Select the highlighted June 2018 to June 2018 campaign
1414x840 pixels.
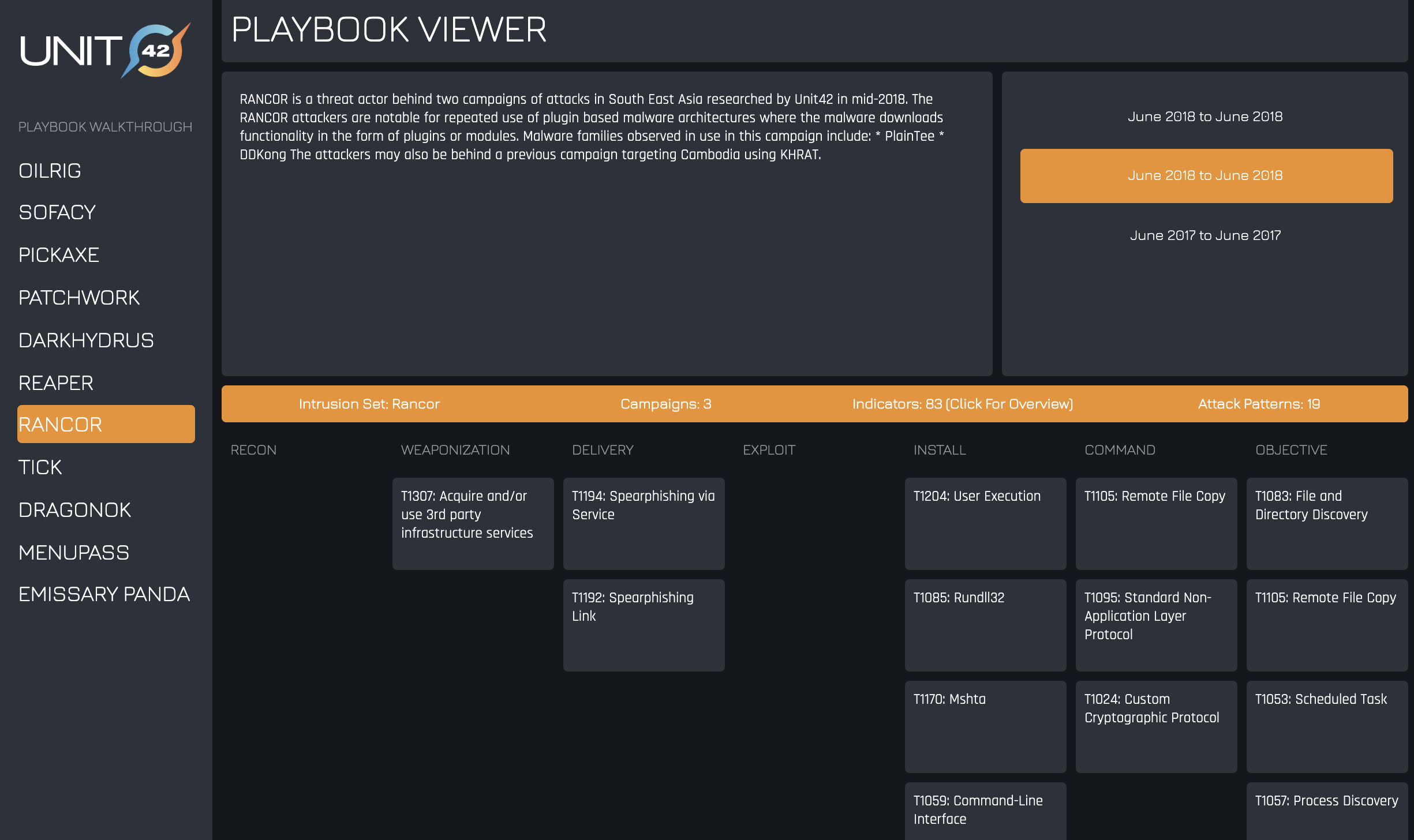(x=1206, y=175)
